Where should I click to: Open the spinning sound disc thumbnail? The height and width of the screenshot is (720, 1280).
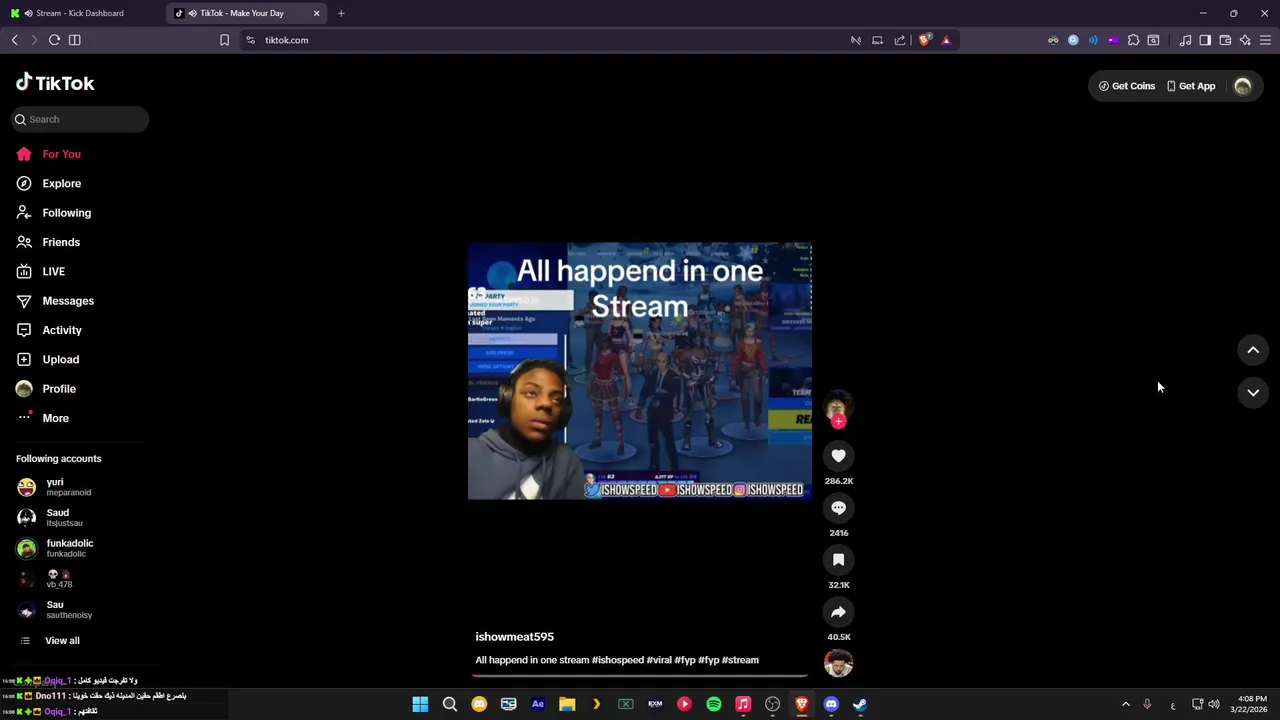point(838,662)
